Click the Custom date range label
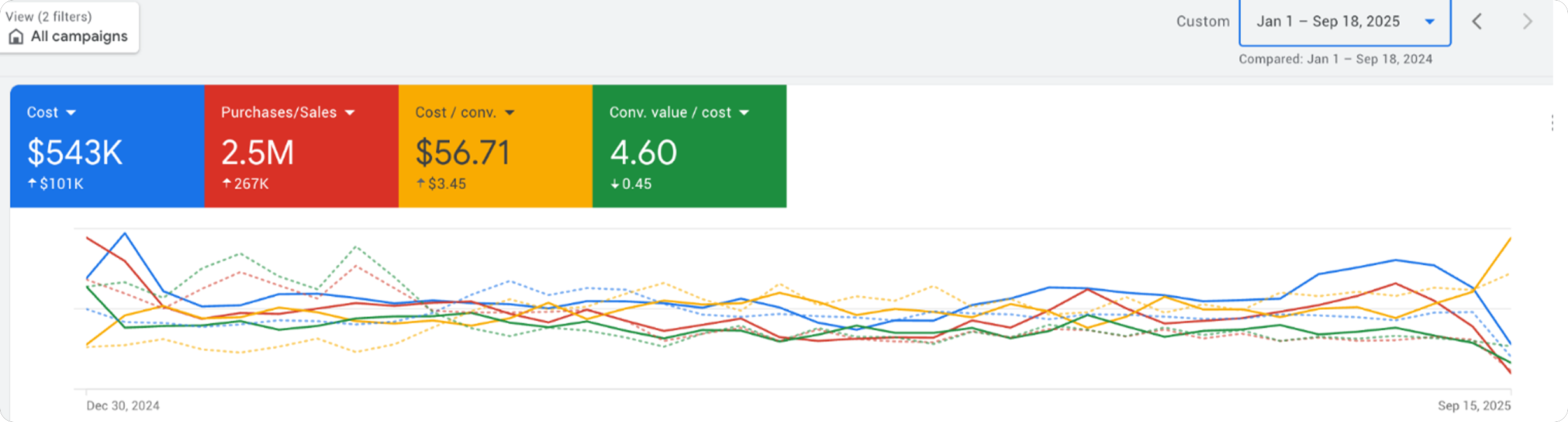This screenshot has height=422, width=1568. pos(1202,22)
